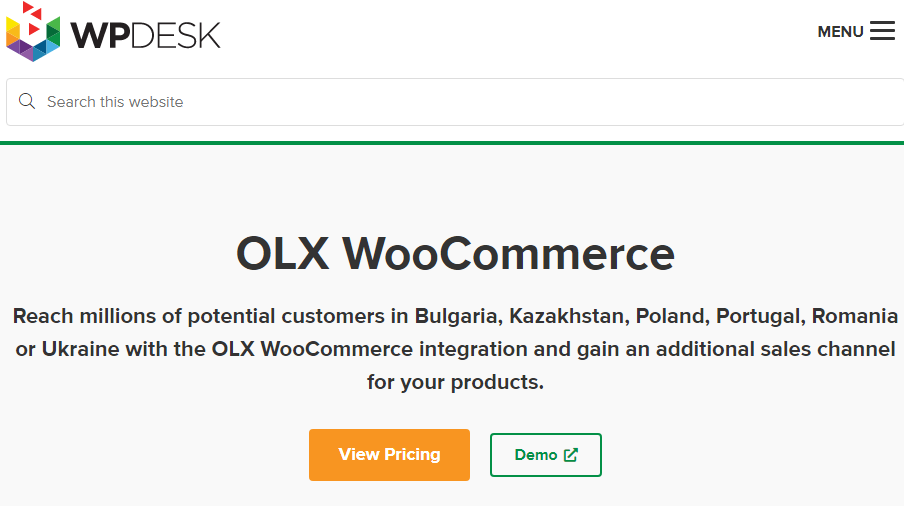The height and width of the screenshot is (506, 904).
Task: Click the magnifying glass search icon
Action: click(x=27, y=101)
